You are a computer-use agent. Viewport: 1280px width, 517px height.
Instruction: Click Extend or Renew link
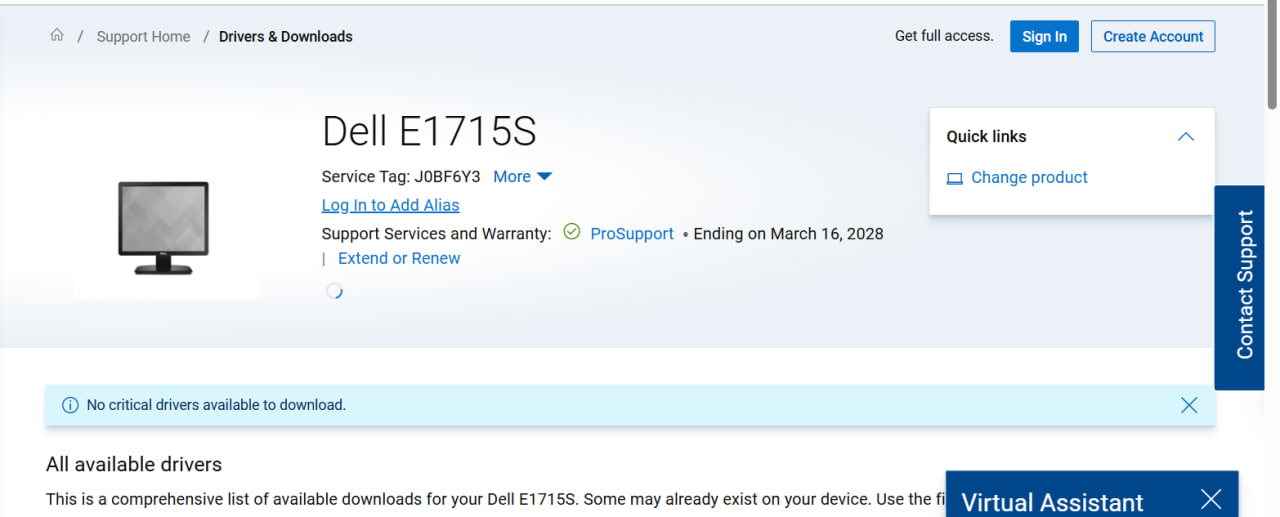[x=399, y=258]
